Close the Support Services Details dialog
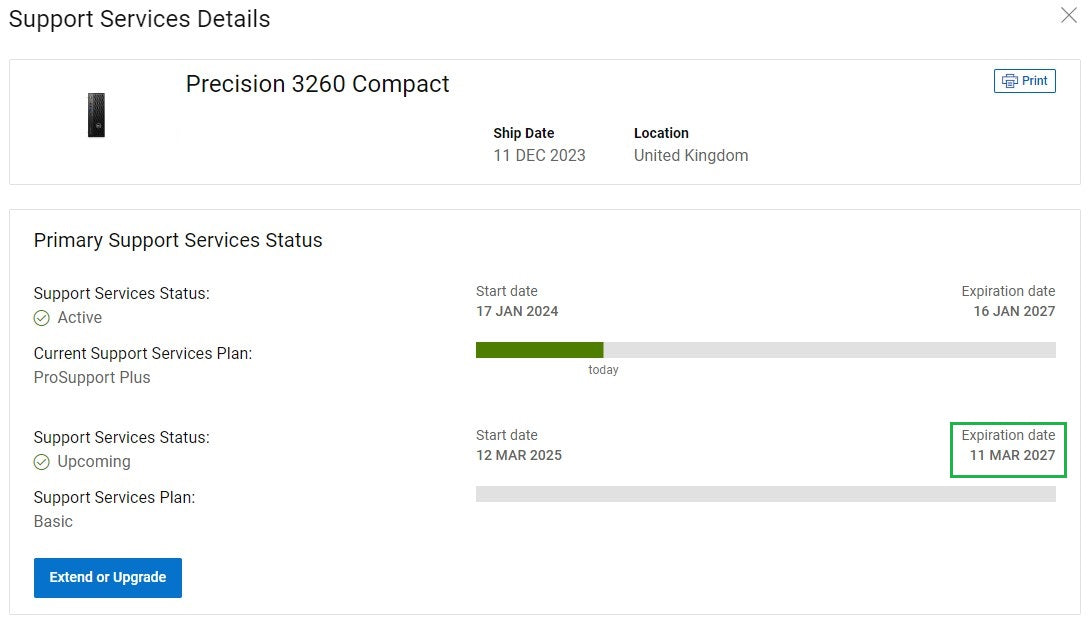Viewport: 1092px width, 623px height. tap(1068, 15)
